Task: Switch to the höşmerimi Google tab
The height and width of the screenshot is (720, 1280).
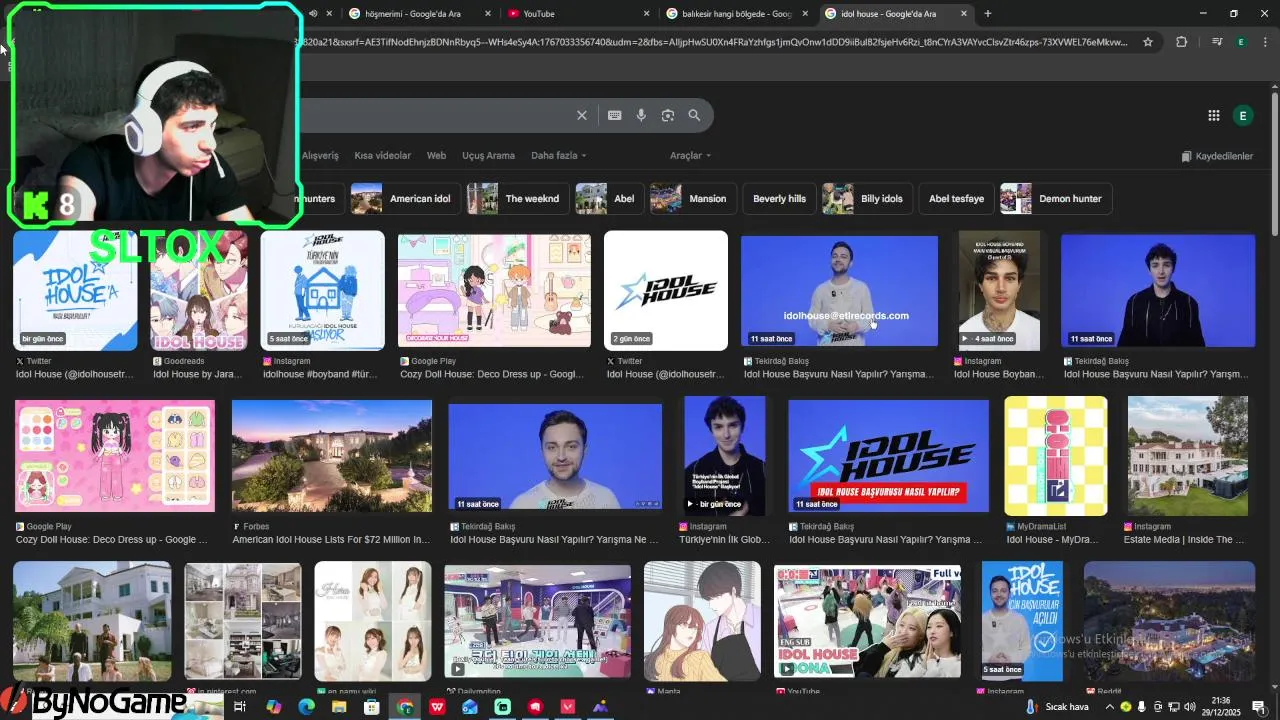Action: (x=418, y=13)
